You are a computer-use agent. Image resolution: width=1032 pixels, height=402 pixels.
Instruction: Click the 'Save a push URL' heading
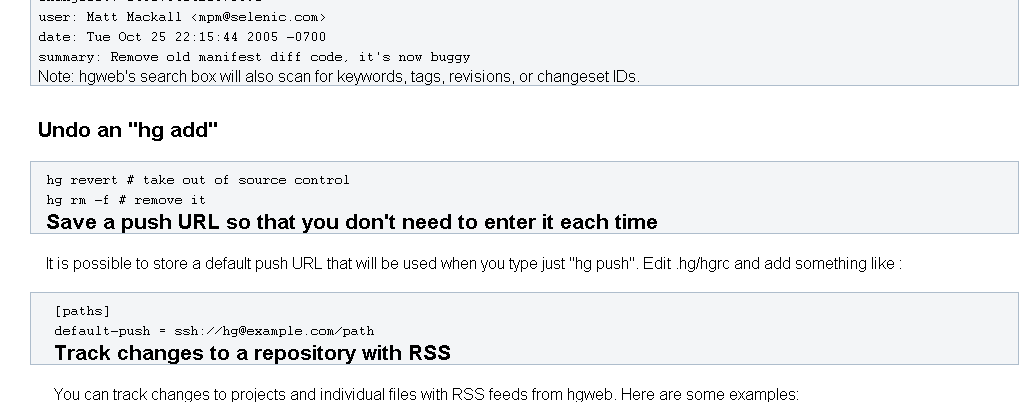point(351,222)
